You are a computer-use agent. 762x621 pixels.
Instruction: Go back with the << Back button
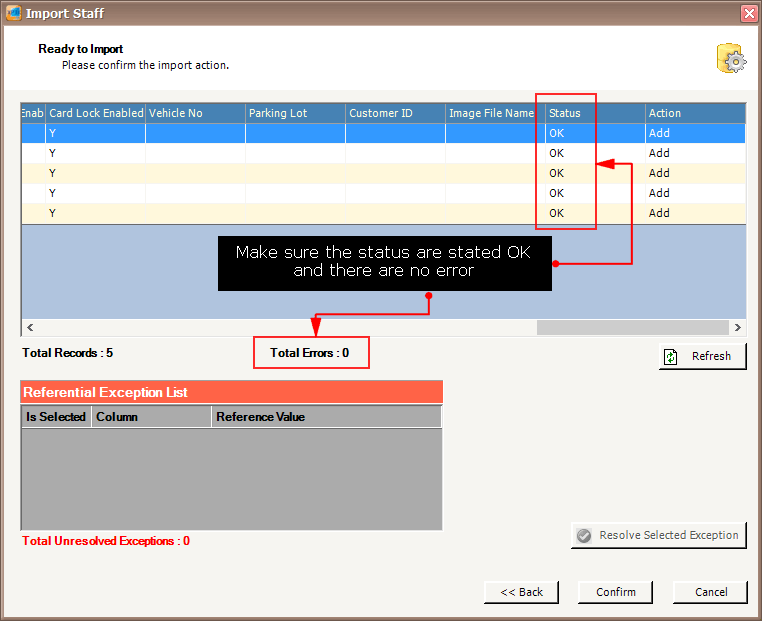coord(521,592)
